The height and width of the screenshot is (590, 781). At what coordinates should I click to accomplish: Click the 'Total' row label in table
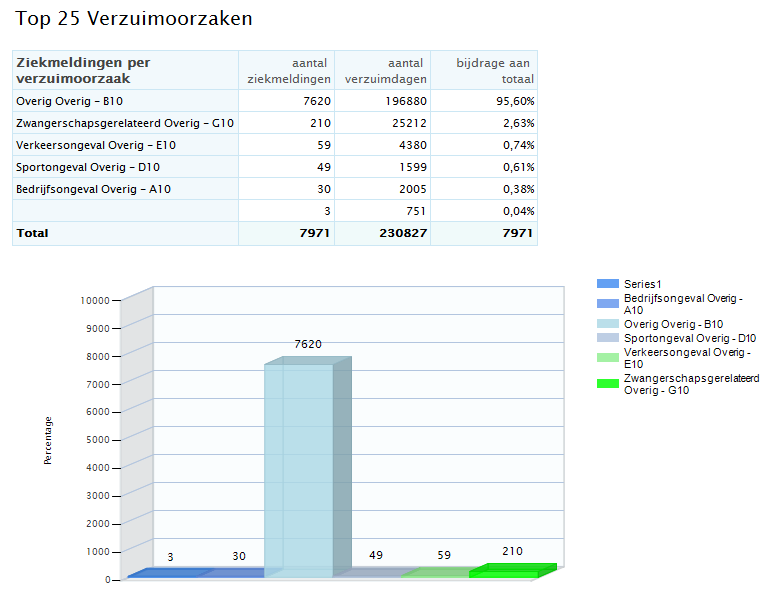click(x=32, y=233)
